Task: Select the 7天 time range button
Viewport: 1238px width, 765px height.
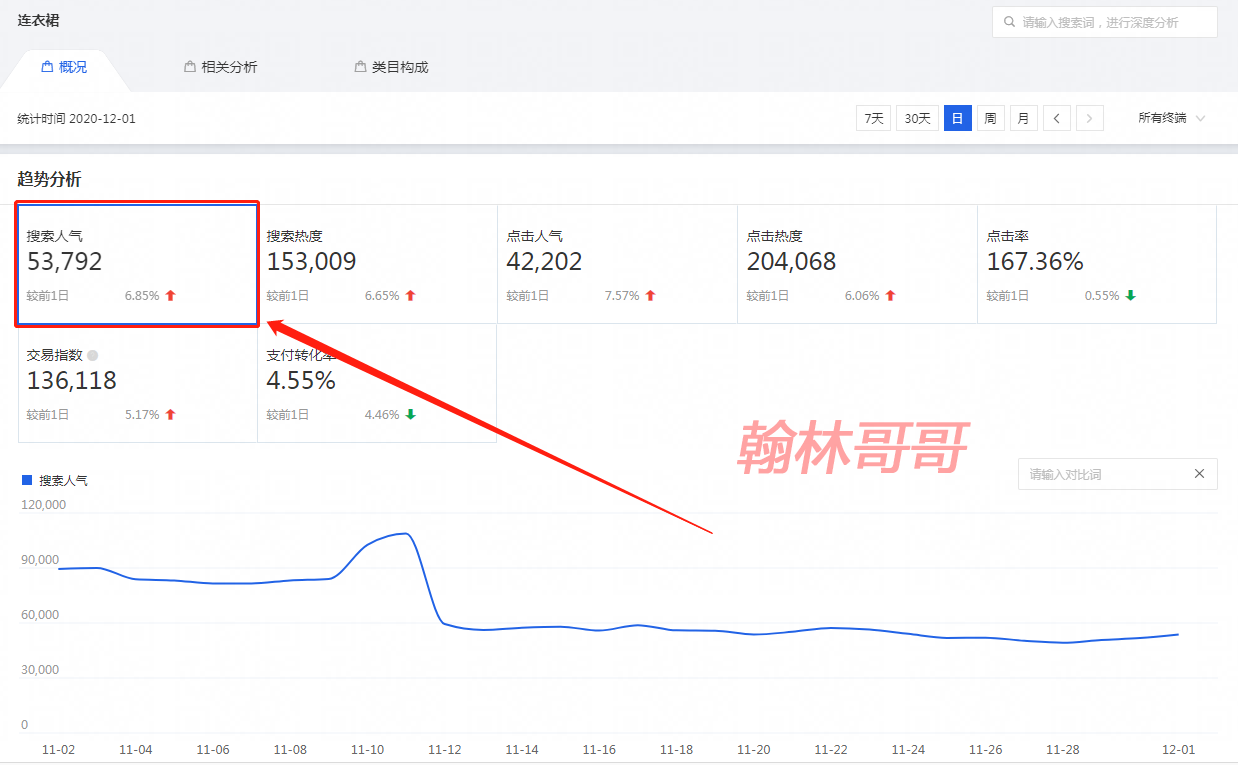Action: click(x=874, y=118)
